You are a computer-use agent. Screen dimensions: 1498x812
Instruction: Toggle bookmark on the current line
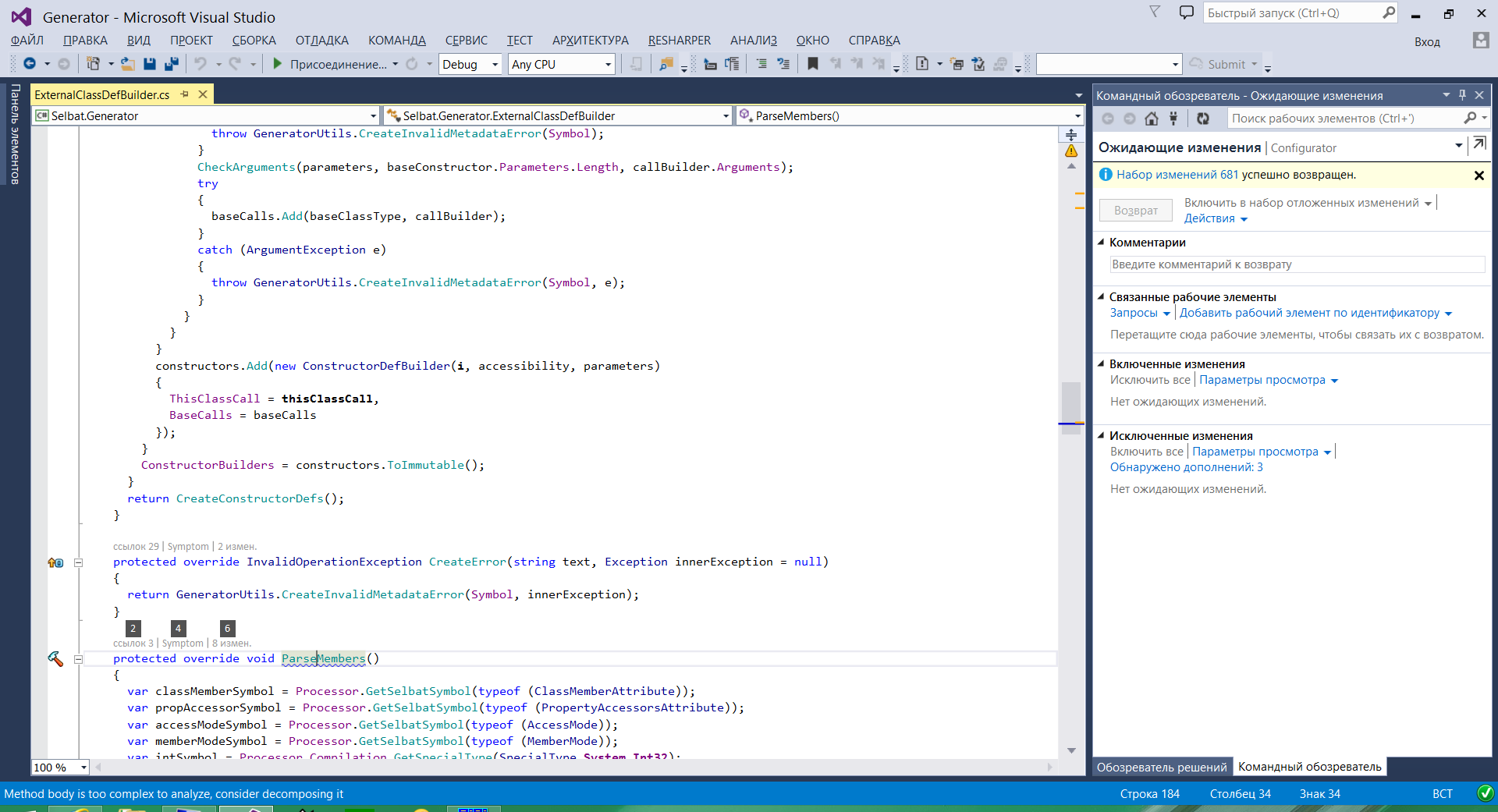coord(812,64)
